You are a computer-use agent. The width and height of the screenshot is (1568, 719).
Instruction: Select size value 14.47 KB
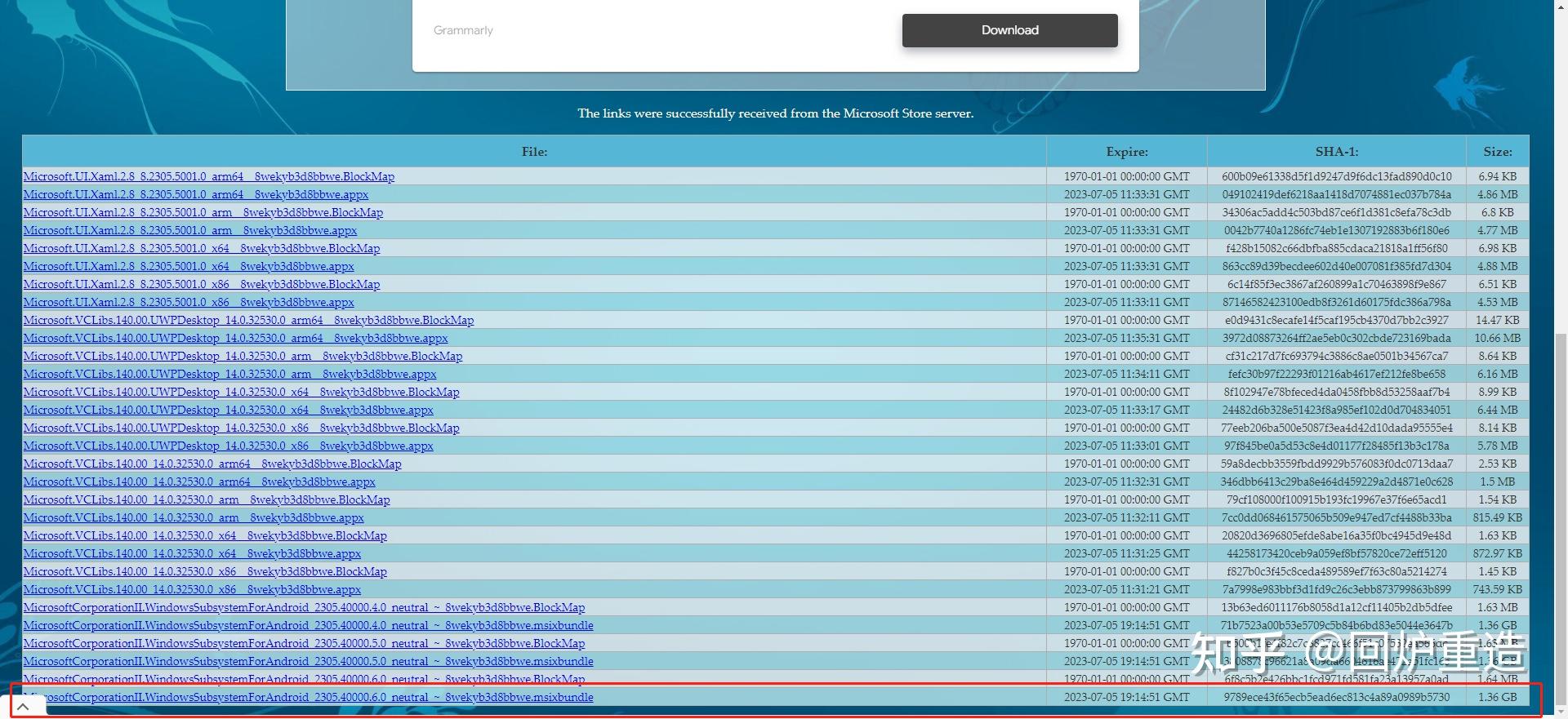coord(1498,320)
